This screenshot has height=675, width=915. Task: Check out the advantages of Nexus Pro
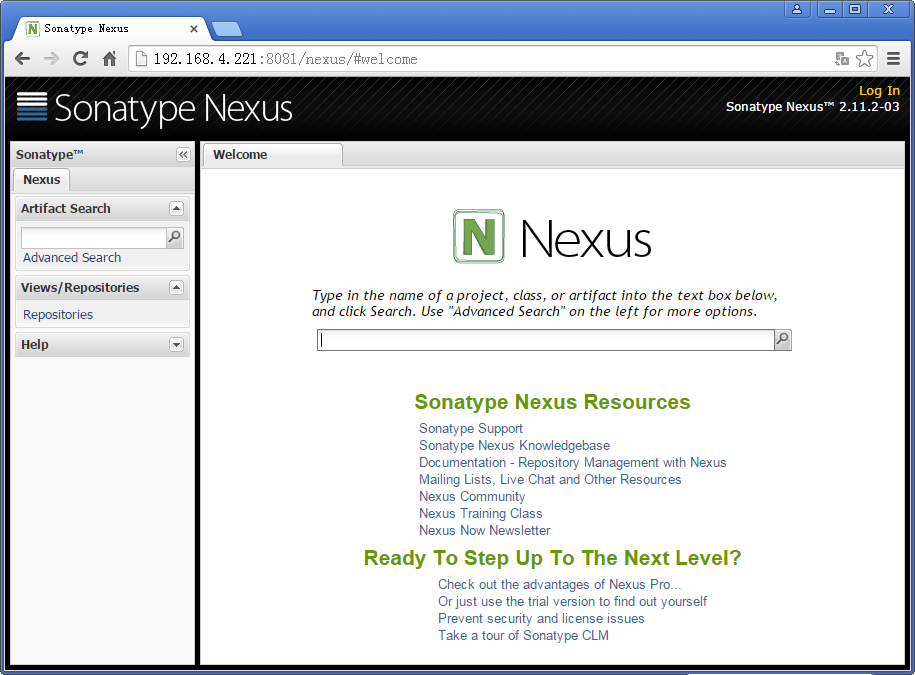pos(560,585)
